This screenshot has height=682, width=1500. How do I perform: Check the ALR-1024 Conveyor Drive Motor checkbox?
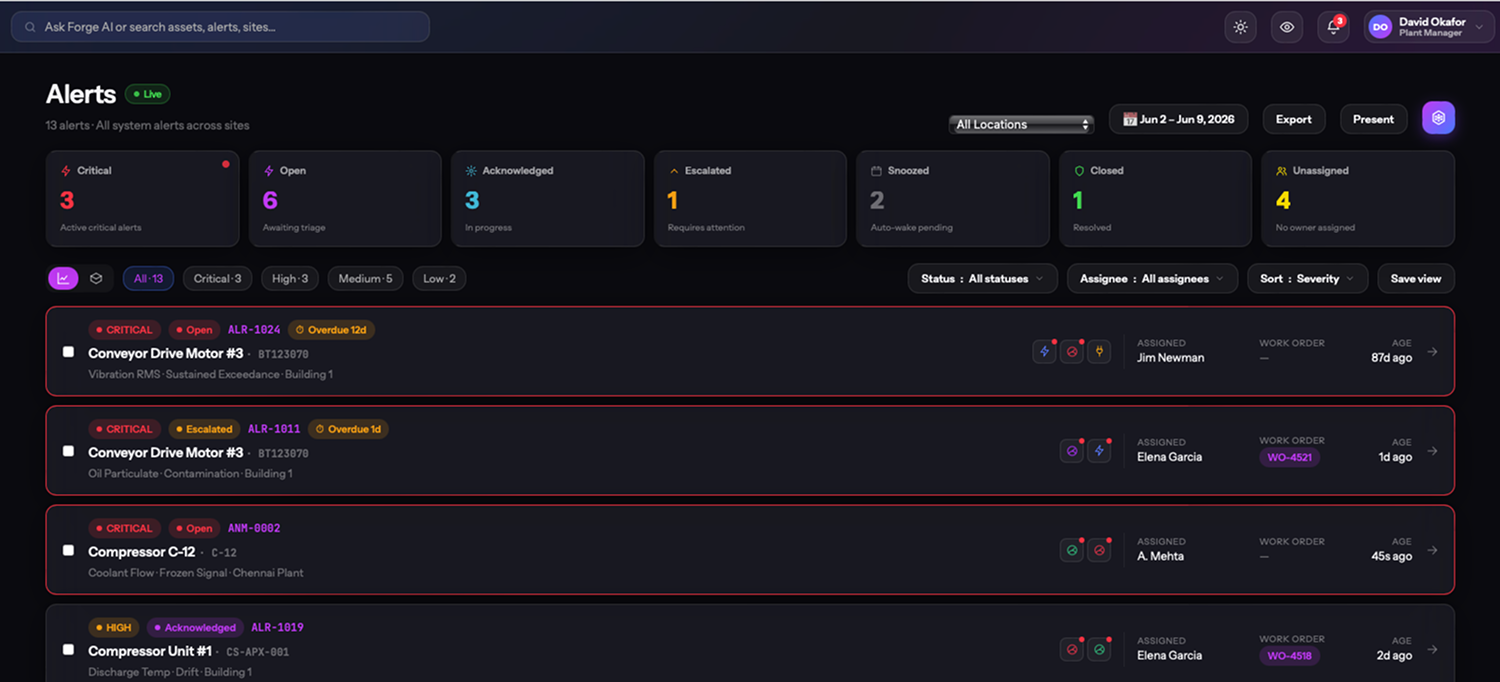pyautogui.click(x=68, y=352)
